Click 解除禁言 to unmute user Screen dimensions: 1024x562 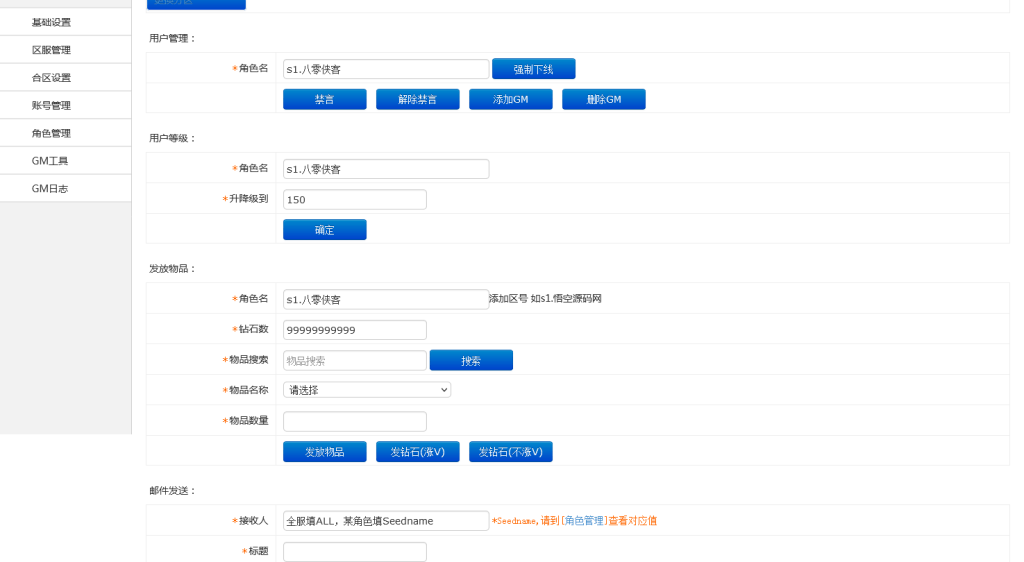coord(417,99)
